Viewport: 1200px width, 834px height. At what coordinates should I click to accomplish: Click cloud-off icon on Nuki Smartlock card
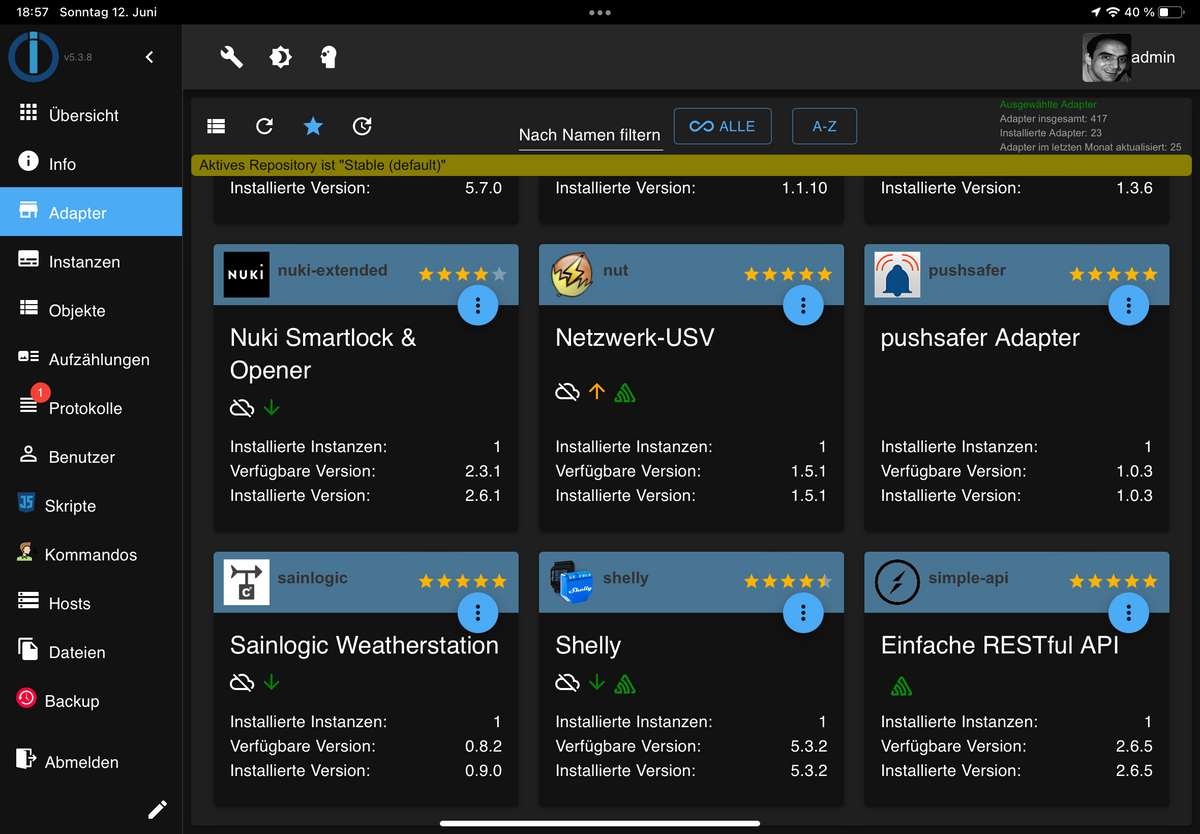click(241, 407)
